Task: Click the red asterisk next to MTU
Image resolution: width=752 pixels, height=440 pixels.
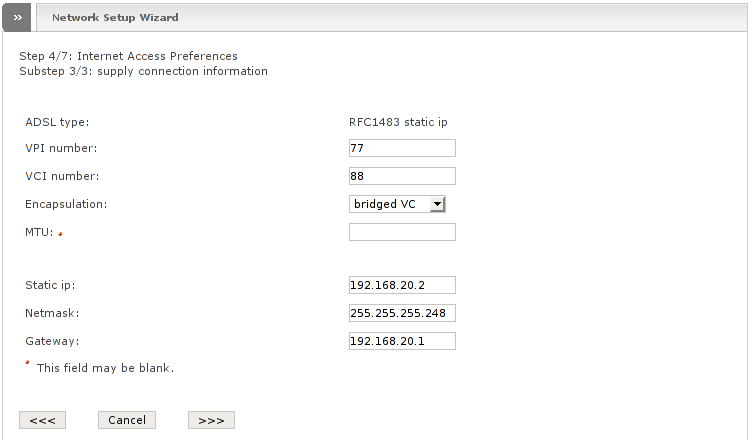Action: click(59, 235)
